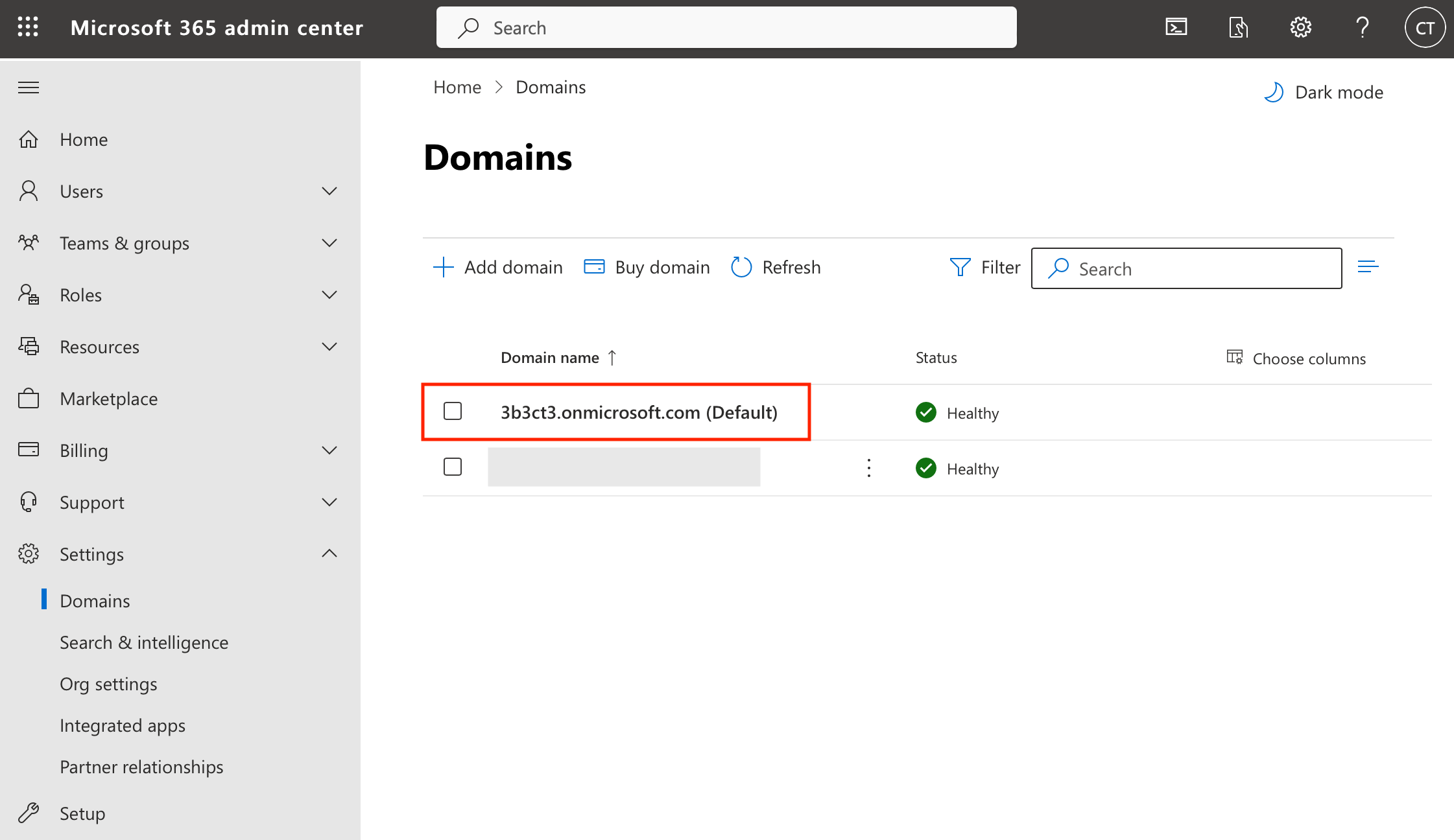The image size is (1454, 840).
Task: Check the 3b3ct3.onmicrosoft.com row checkbox
Action: pyautogui.click(x=453, y=412)
